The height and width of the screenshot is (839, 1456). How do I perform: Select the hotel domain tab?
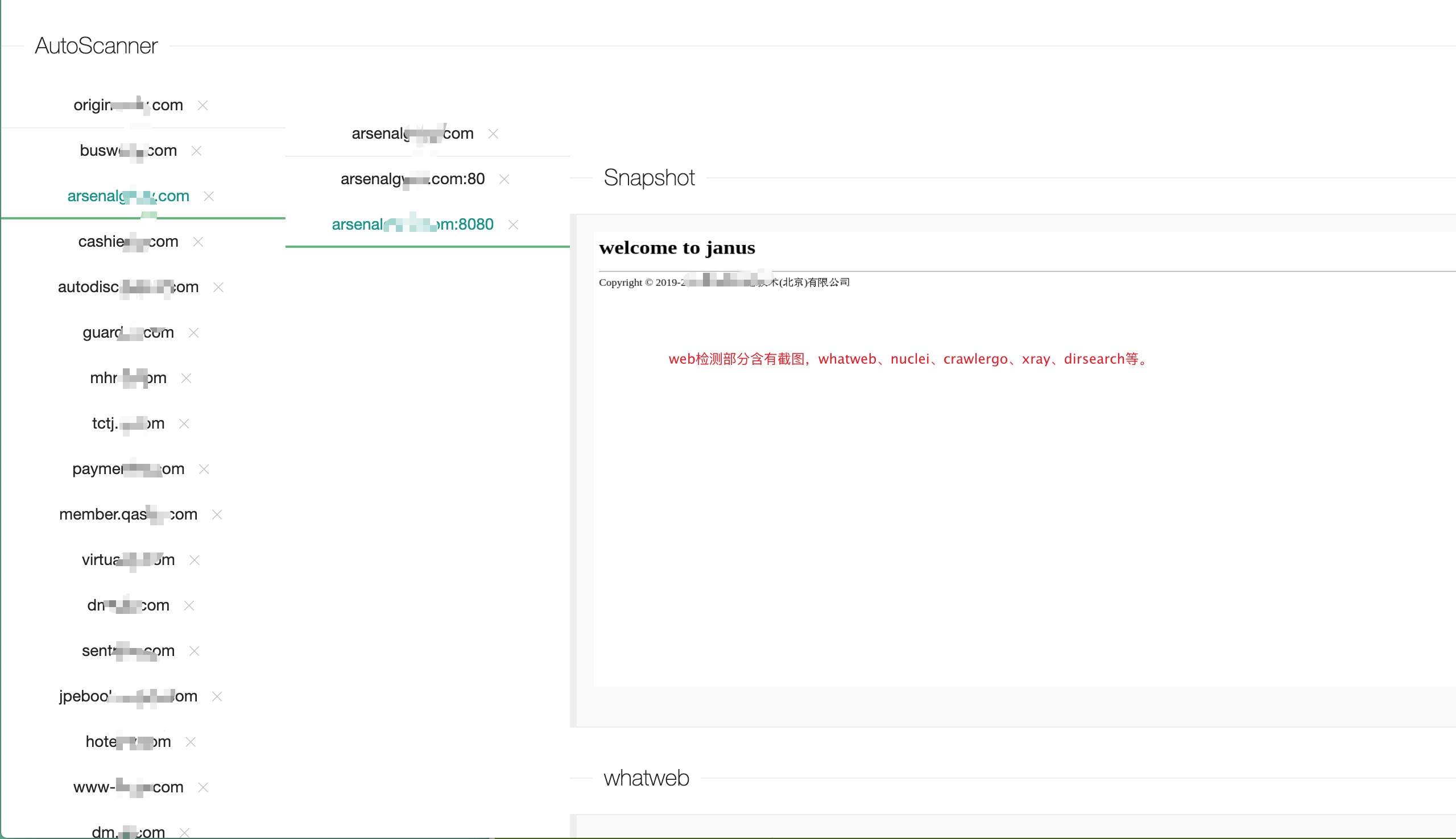128,742
